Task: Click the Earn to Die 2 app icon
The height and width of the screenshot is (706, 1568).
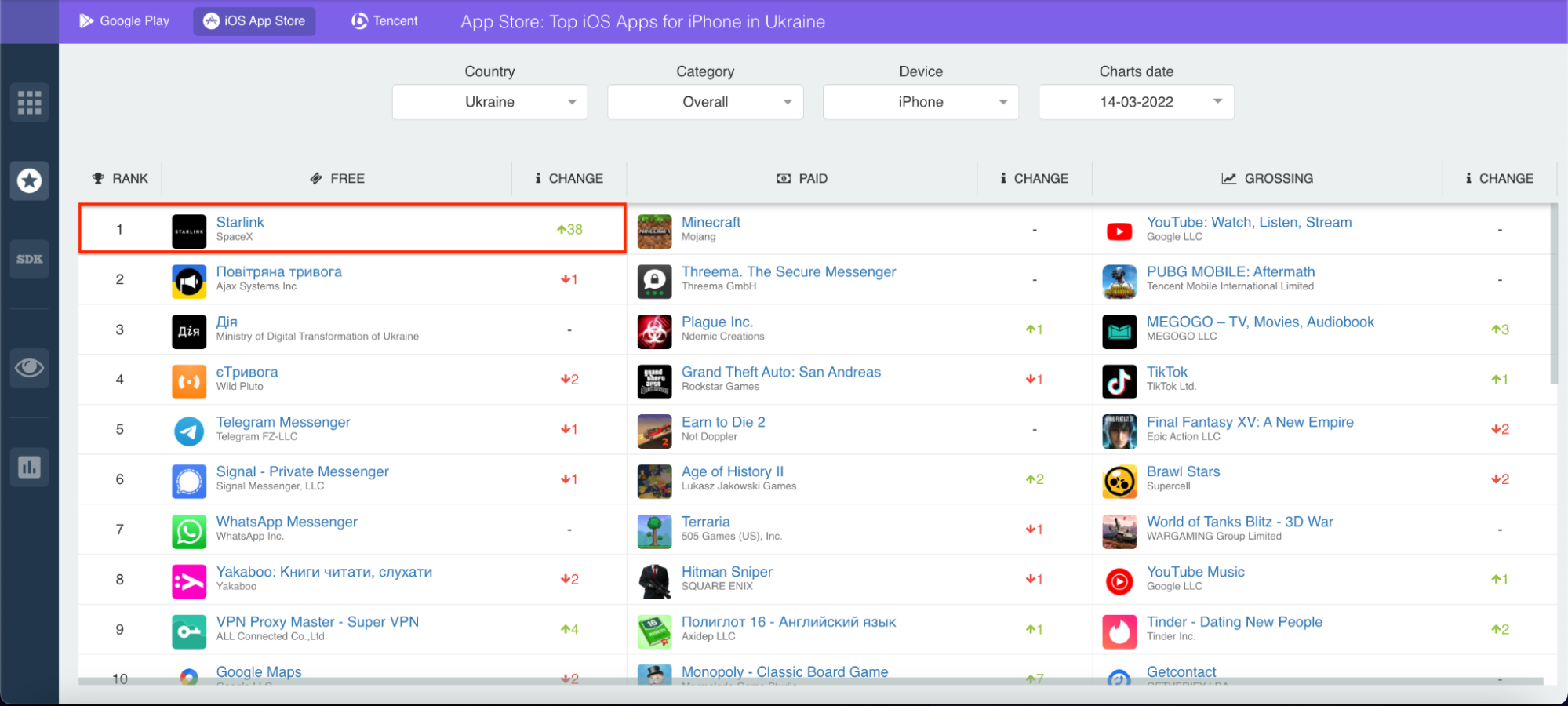Action: click(655, 431)
